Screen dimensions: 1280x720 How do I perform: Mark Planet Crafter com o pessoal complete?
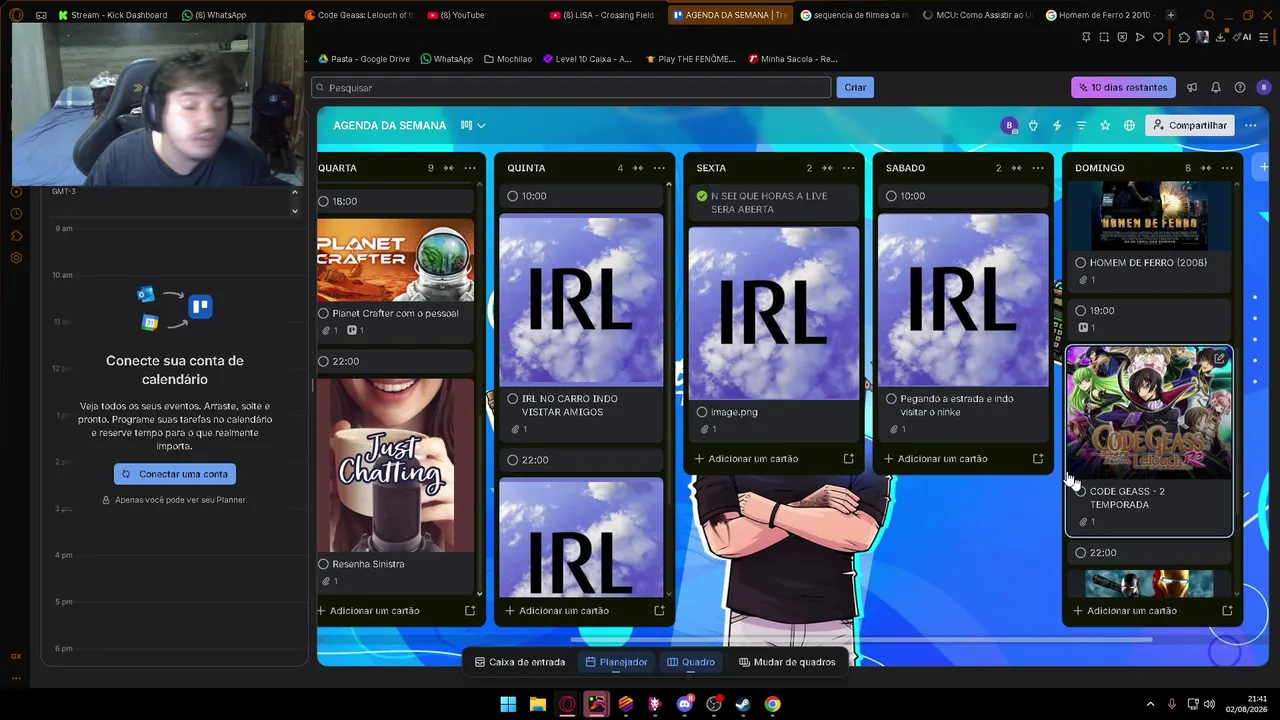coord(323,313)
